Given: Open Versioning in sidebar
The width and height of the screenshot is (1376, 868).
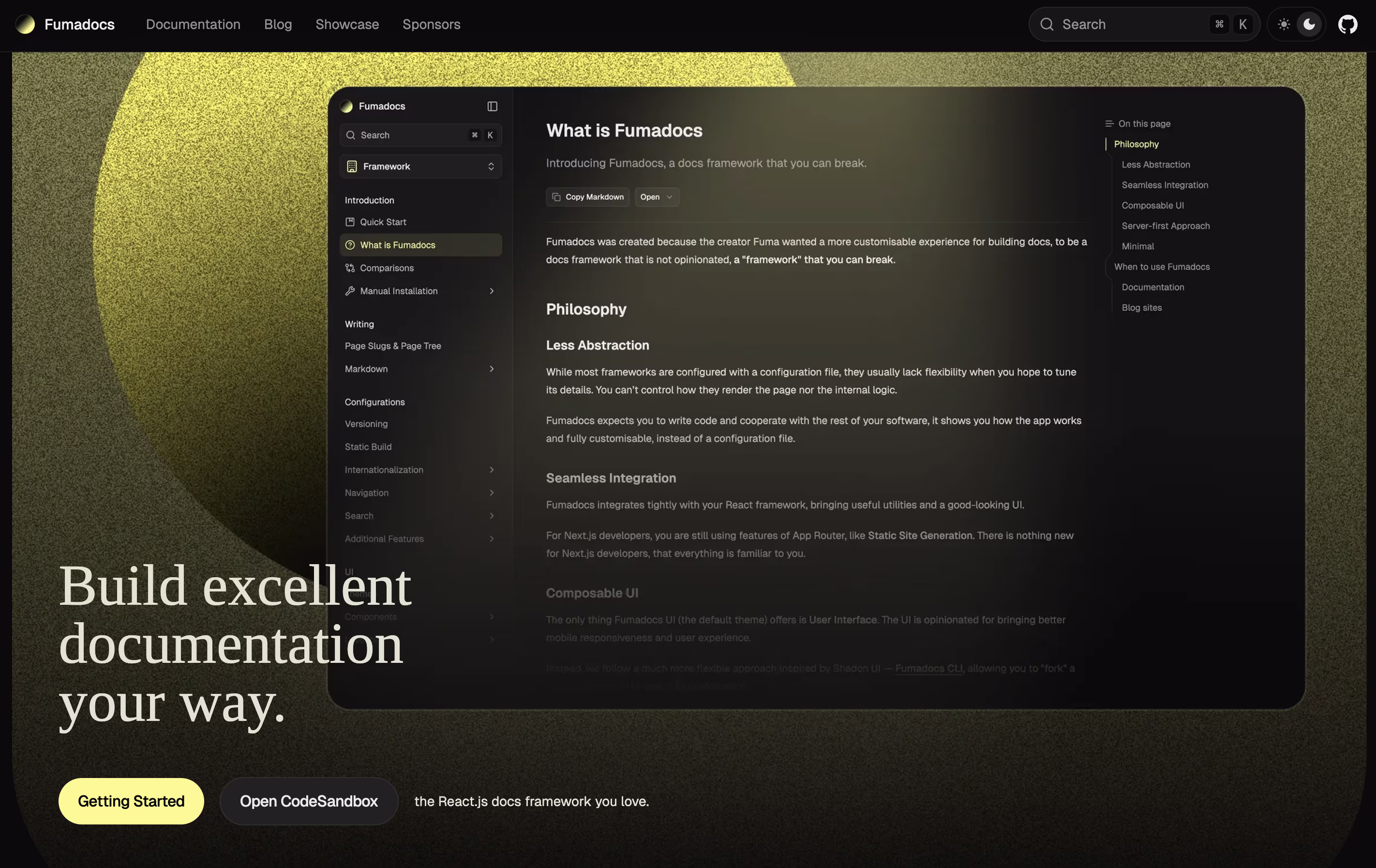Looking at the screenshot, I should (x=366, y=423).
